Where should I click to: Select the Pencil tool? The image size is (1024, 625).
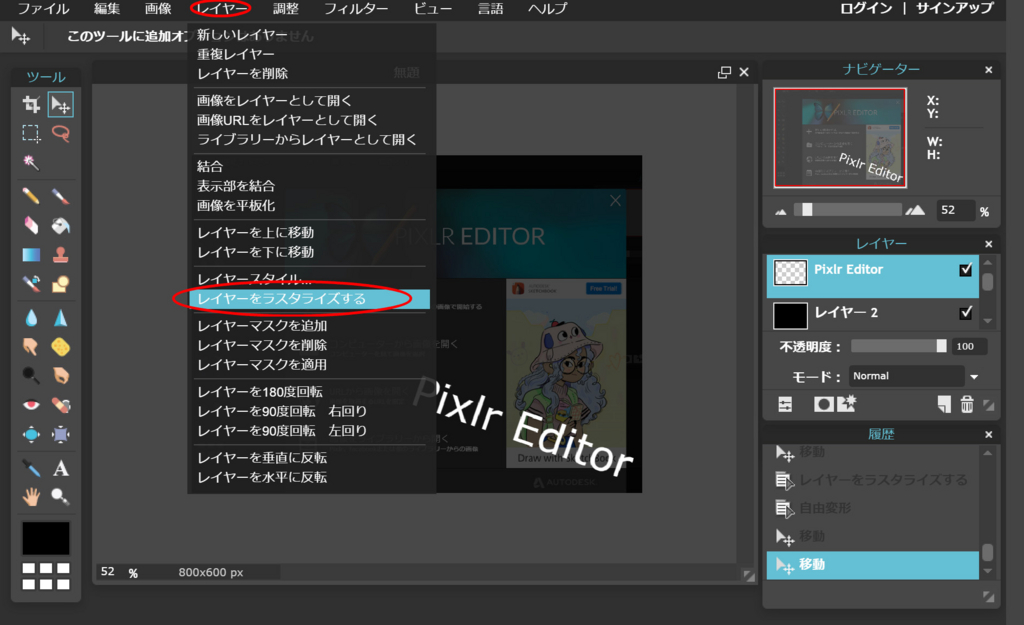coord(31,196)
